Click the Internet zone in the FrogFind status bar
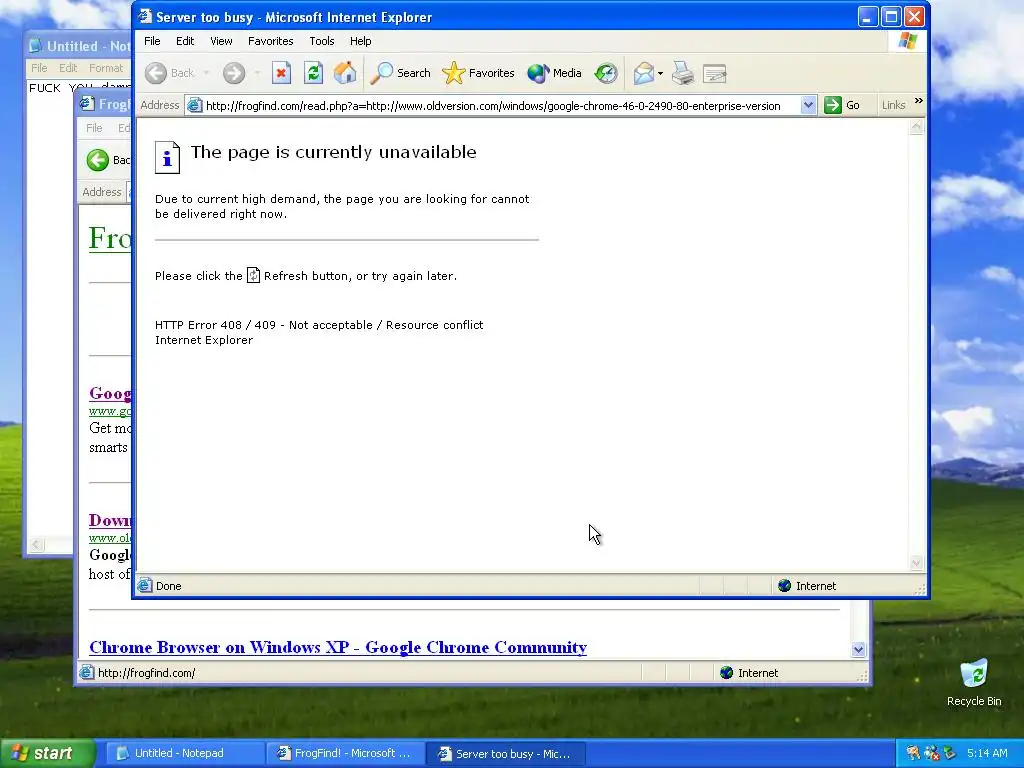Viewport: 1024px width, 768px height. pos(749,673)
